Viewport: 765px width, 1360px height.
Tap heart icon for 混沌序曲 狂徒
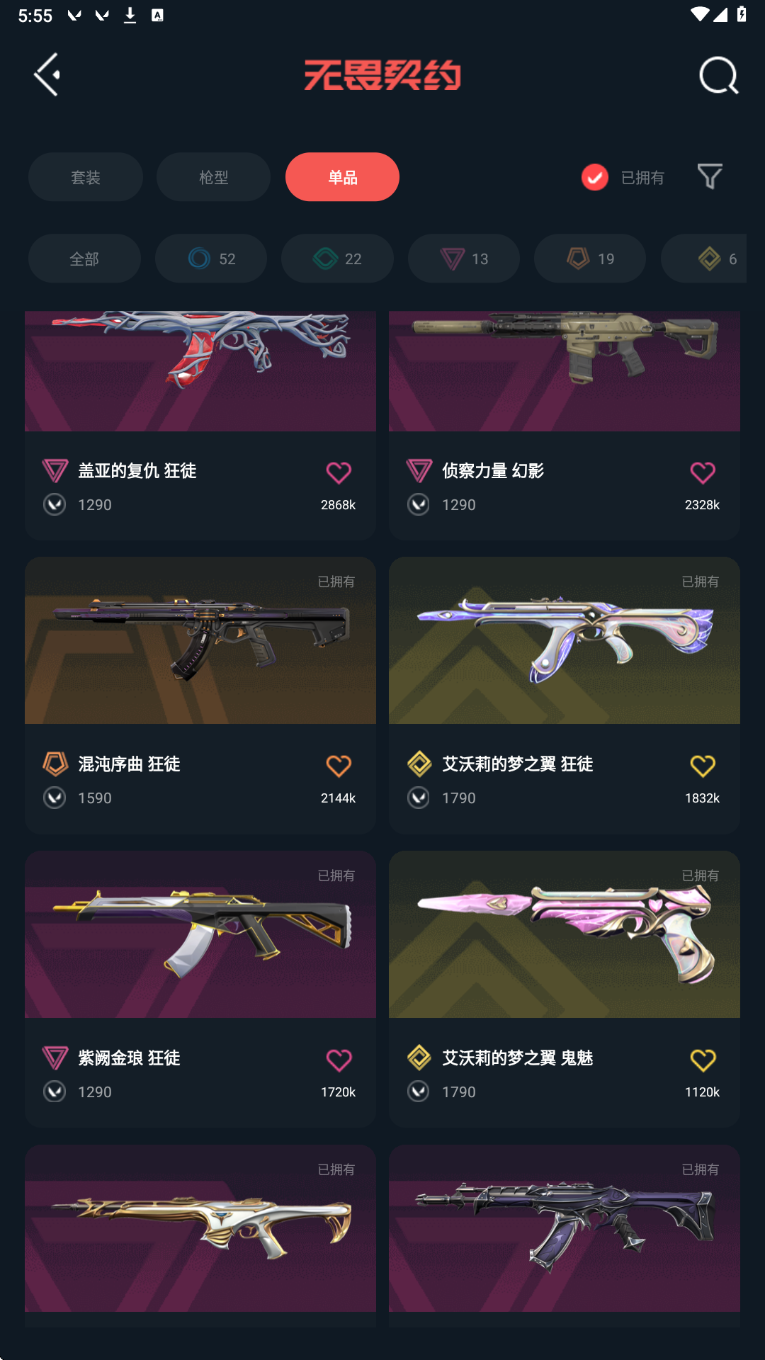339,766
